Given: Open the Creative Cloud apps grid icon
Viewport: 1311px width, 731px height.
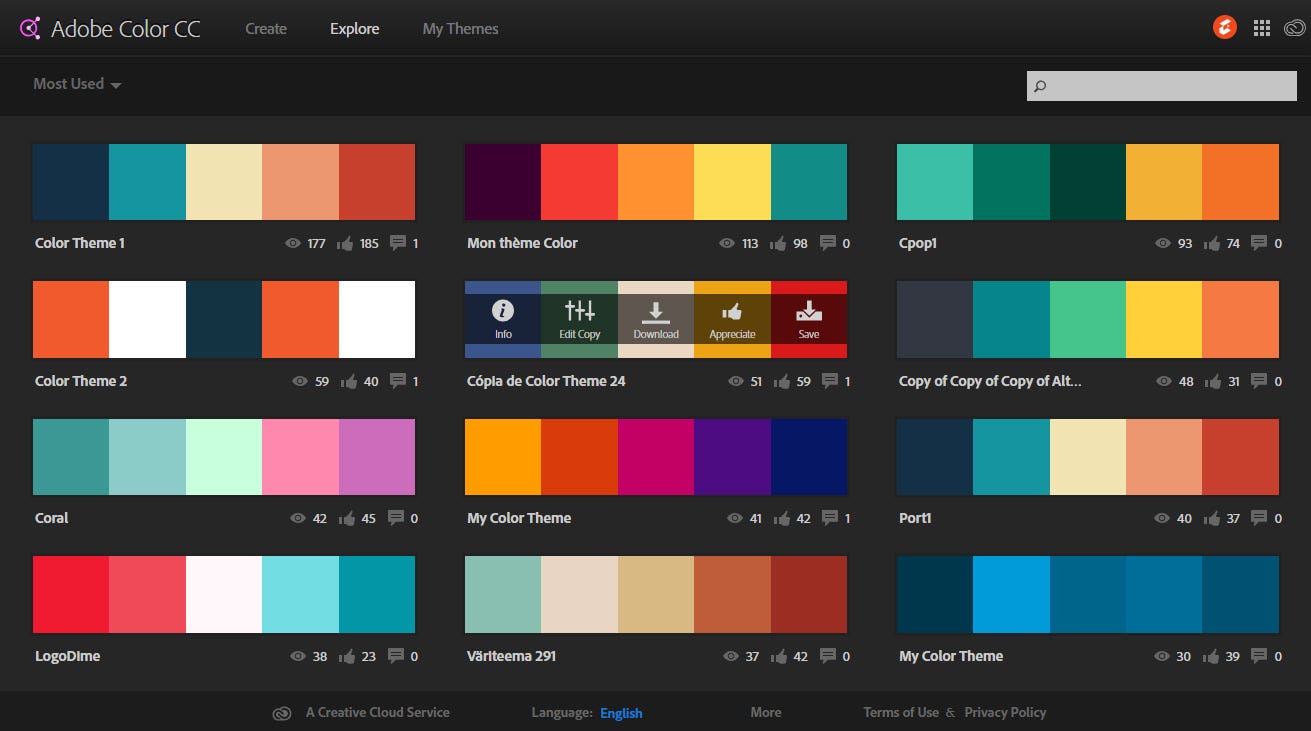Looking at the screenshot, I should click(1261, 27).
